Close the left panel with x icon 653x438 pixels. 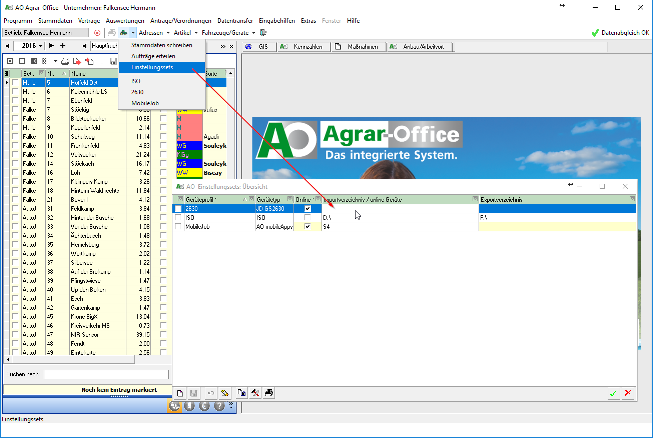[x=232, y=47]
